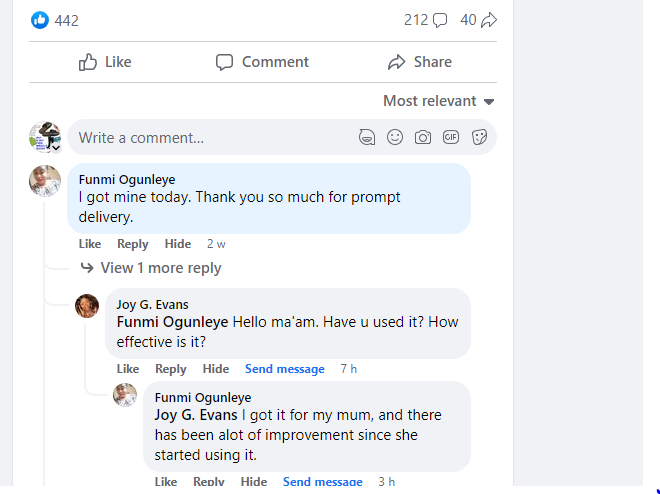
Task: Share the post using Share button
Action: 419,62
